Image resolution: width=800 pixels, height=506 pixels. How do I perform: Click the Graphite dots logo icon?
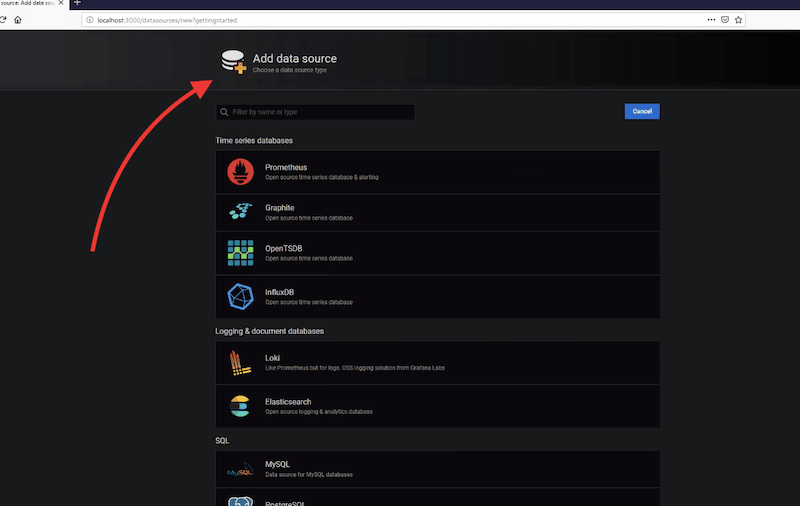pyautogui.click(x=240, y=211)
